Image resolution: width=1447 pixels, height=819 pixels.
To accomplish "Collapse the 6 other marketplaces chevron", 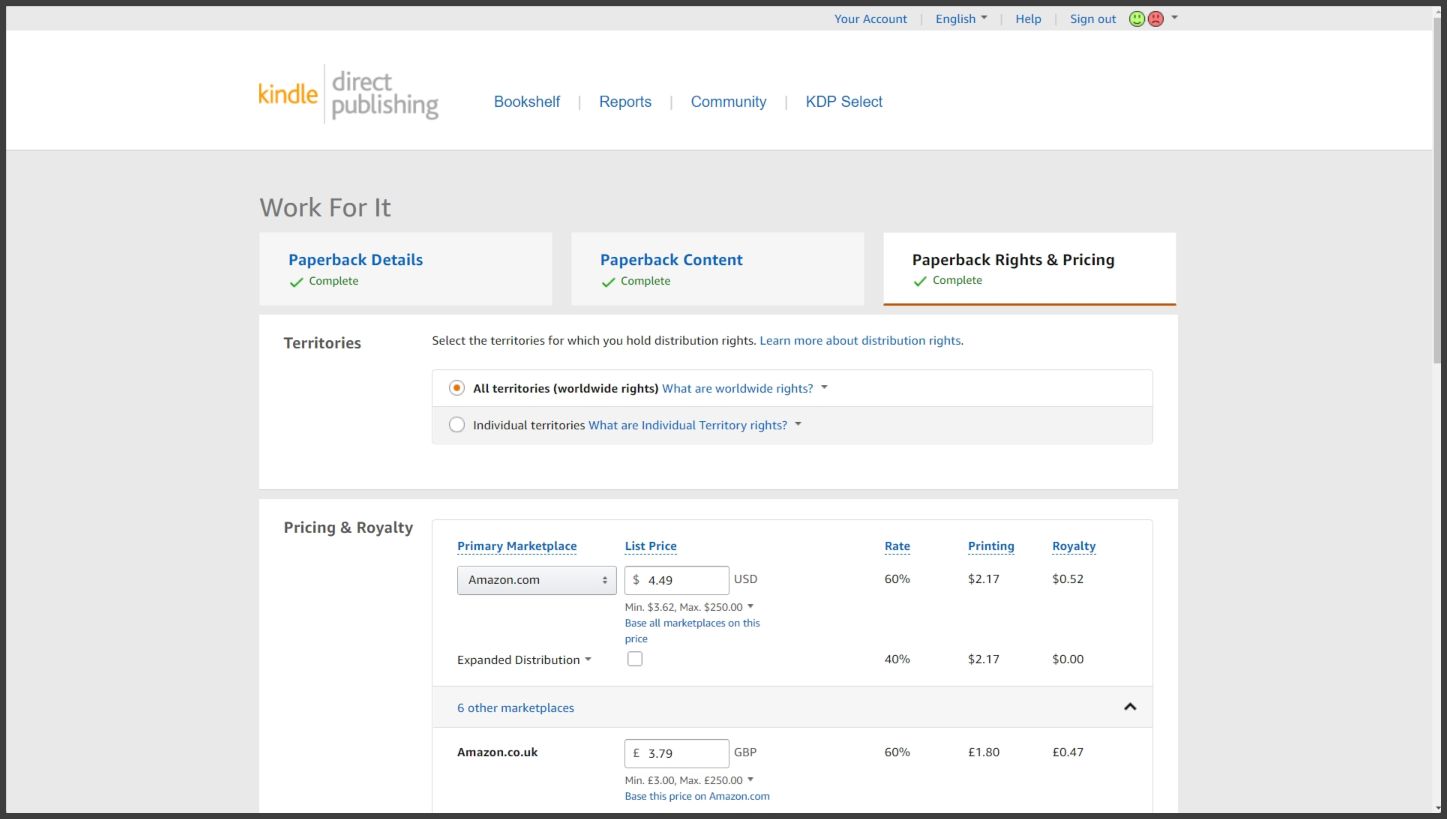I will coord(1130,707).
